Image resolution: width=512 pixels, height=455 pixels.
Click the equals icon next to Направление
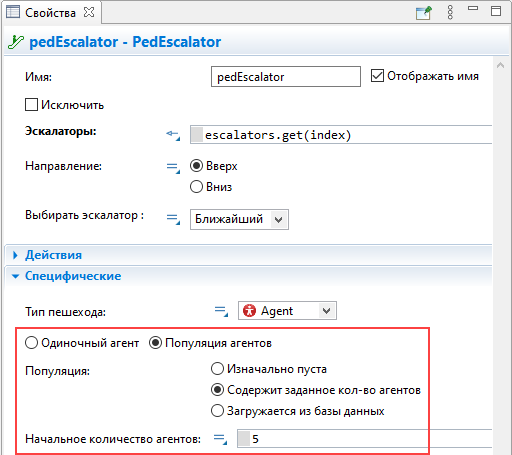click(x=173, y=167)
